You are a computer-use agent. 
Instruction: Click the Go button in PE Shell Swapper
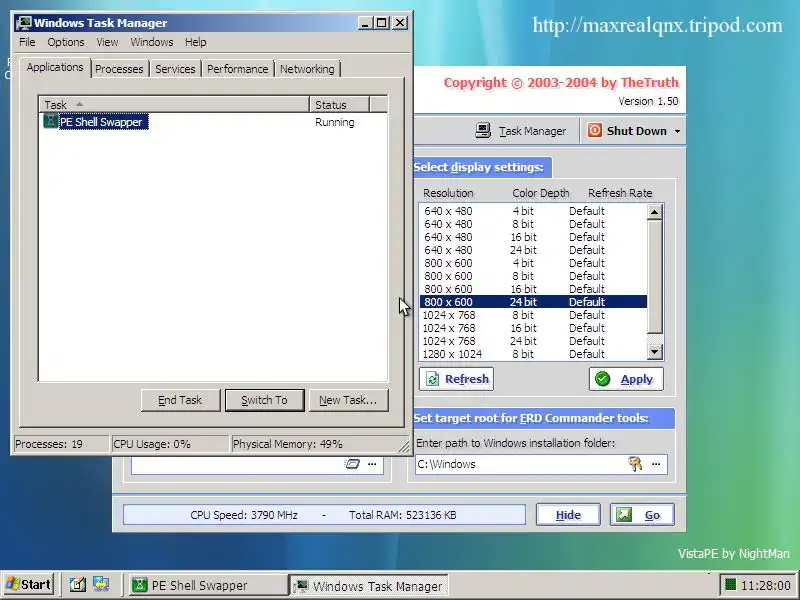pos(642,515)
